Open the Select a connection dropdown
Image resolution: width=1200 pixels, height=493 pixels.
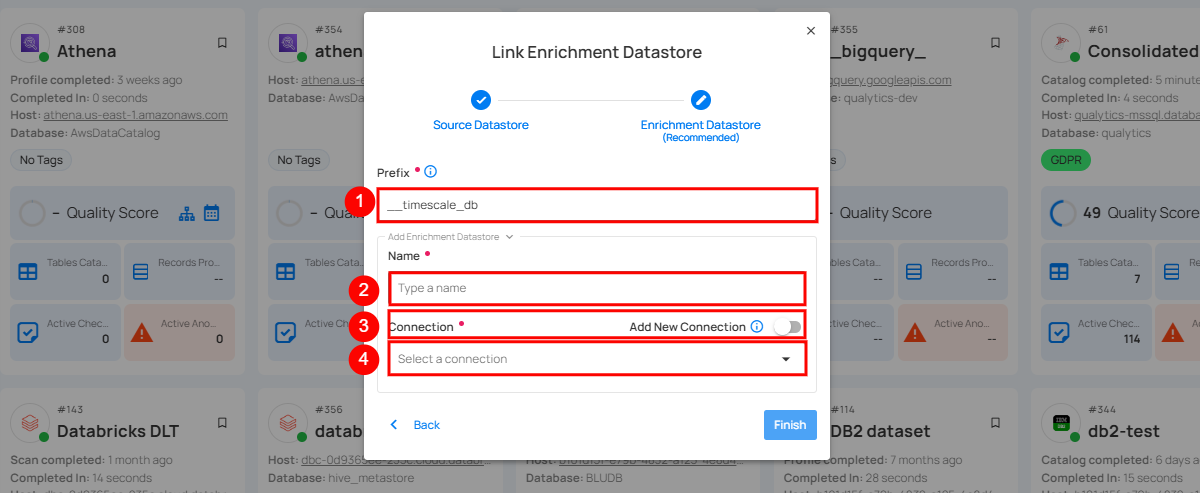596,359
